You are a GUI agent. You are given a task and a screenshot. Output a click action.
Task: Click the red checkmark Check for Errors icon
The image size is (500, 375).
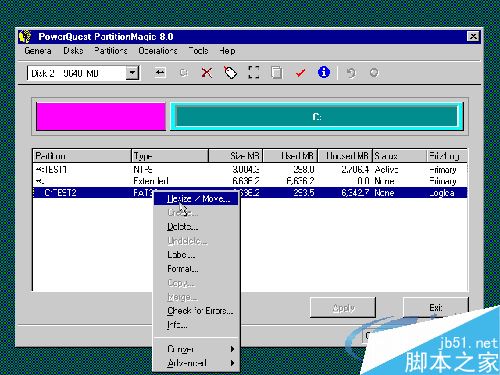[x=300, y=72]
